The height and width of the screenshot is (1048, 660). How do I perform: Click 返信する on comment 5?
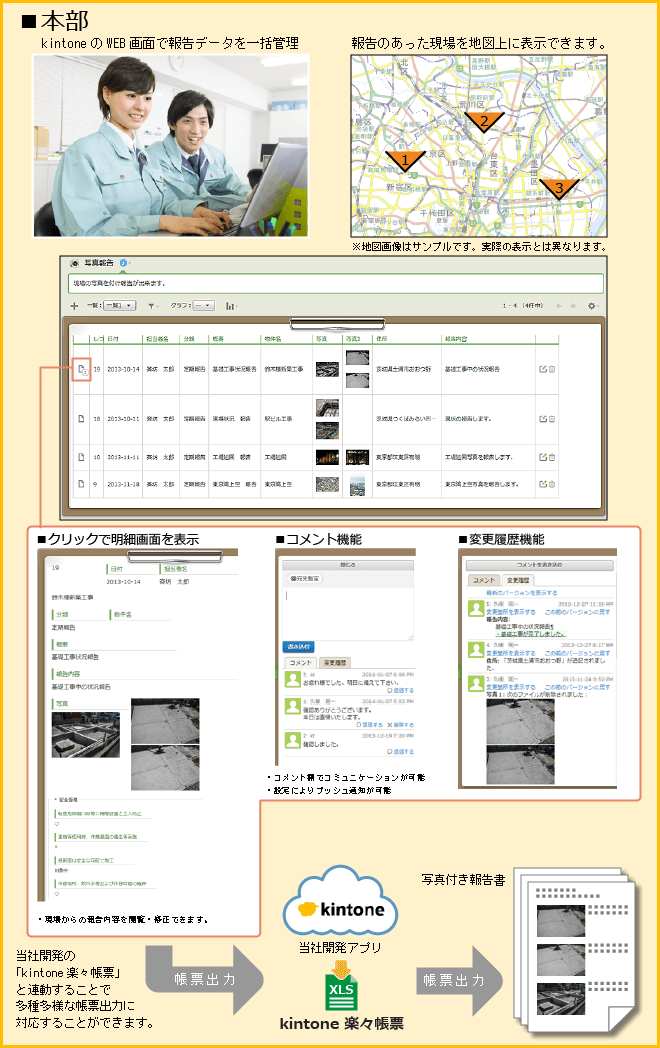pyautogui.click(x=400, y=690)
